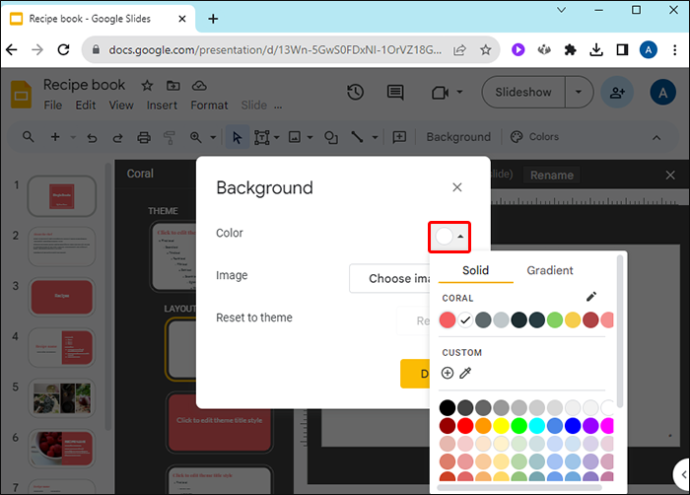The width and height of the screenshot is (690, 495).
Task: Click the Slideshow button
Action: click(523, 92)
